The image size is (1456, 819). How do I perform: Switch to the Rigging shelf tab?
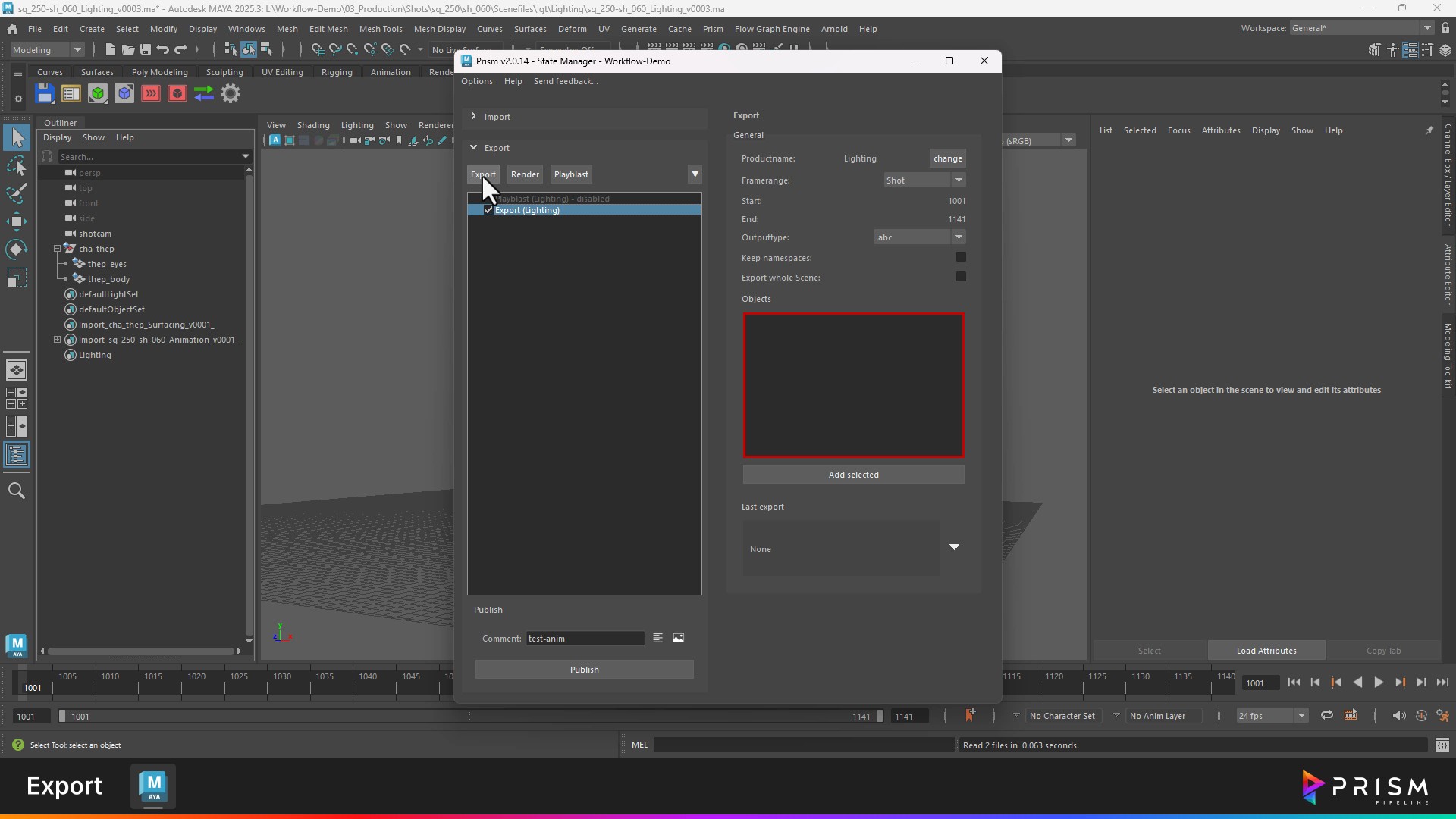pos(337,72)
